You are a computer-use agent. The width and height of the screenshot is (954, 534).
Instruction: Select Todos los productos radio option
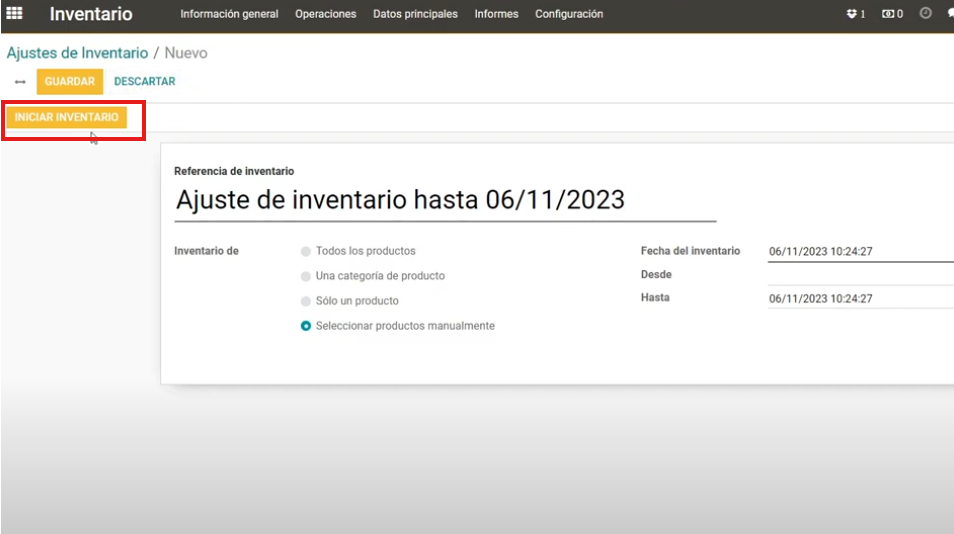(x=305, y=251)
